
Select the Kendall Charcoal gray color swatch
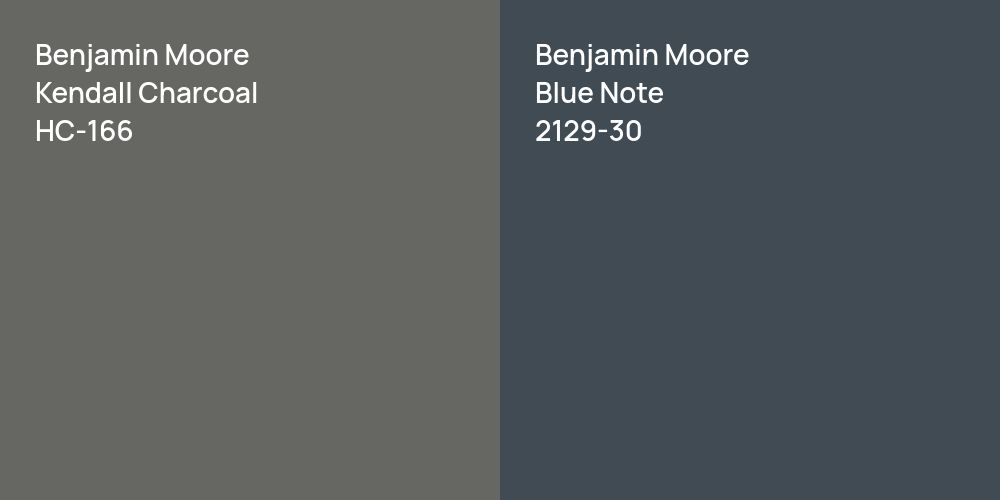pos(250,320)
